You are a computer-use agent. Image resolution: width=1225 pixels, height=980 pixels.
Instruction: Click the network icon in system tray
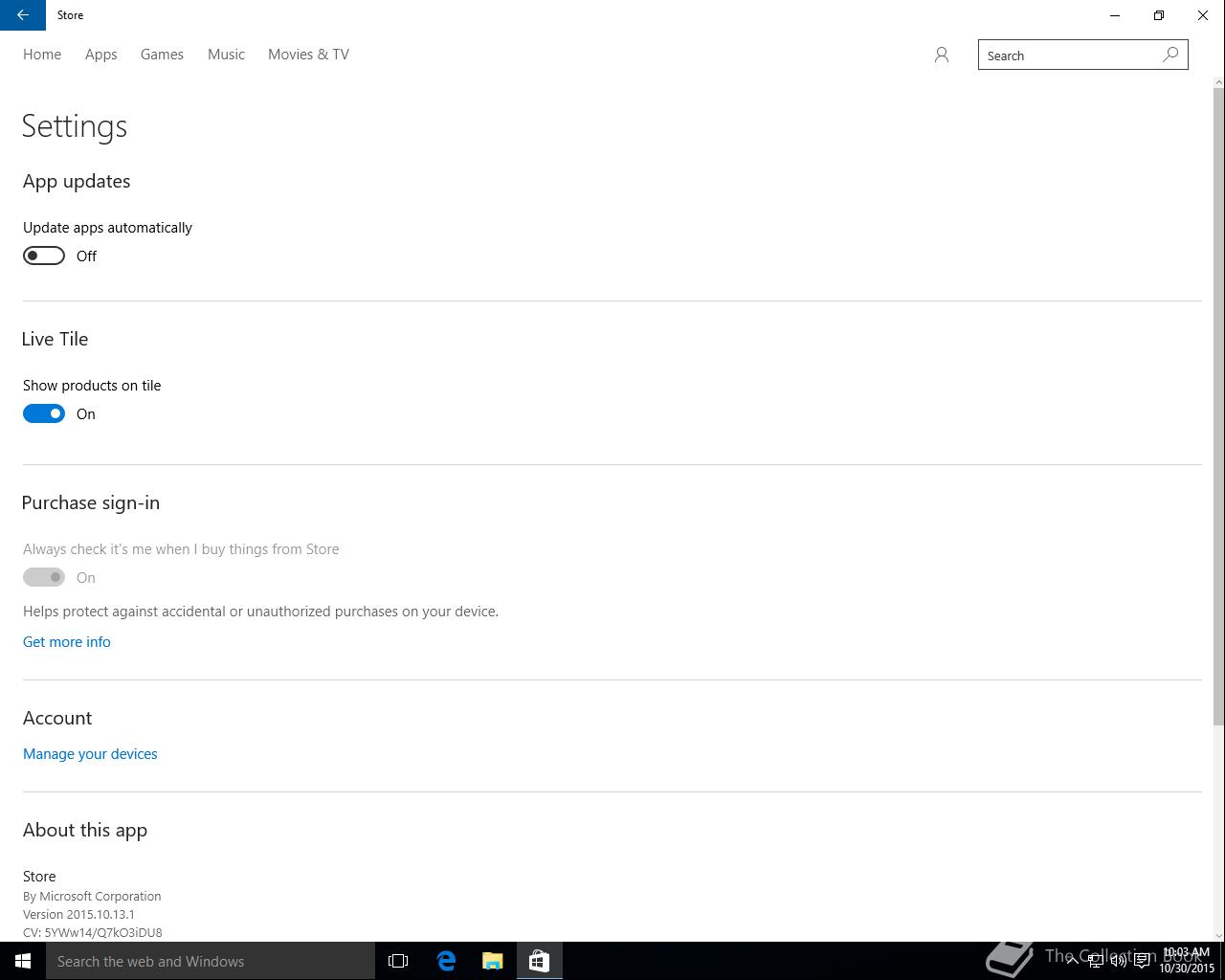point(1095,961)
